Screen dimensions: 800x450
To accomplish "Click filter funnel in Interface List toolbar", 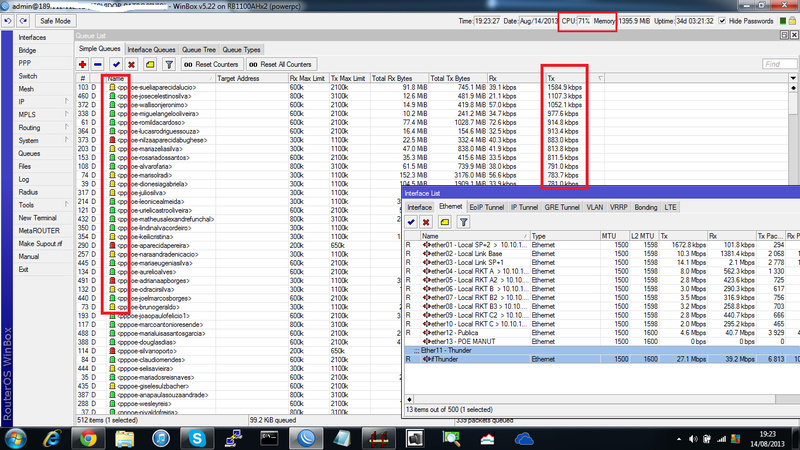I will 463,222.
